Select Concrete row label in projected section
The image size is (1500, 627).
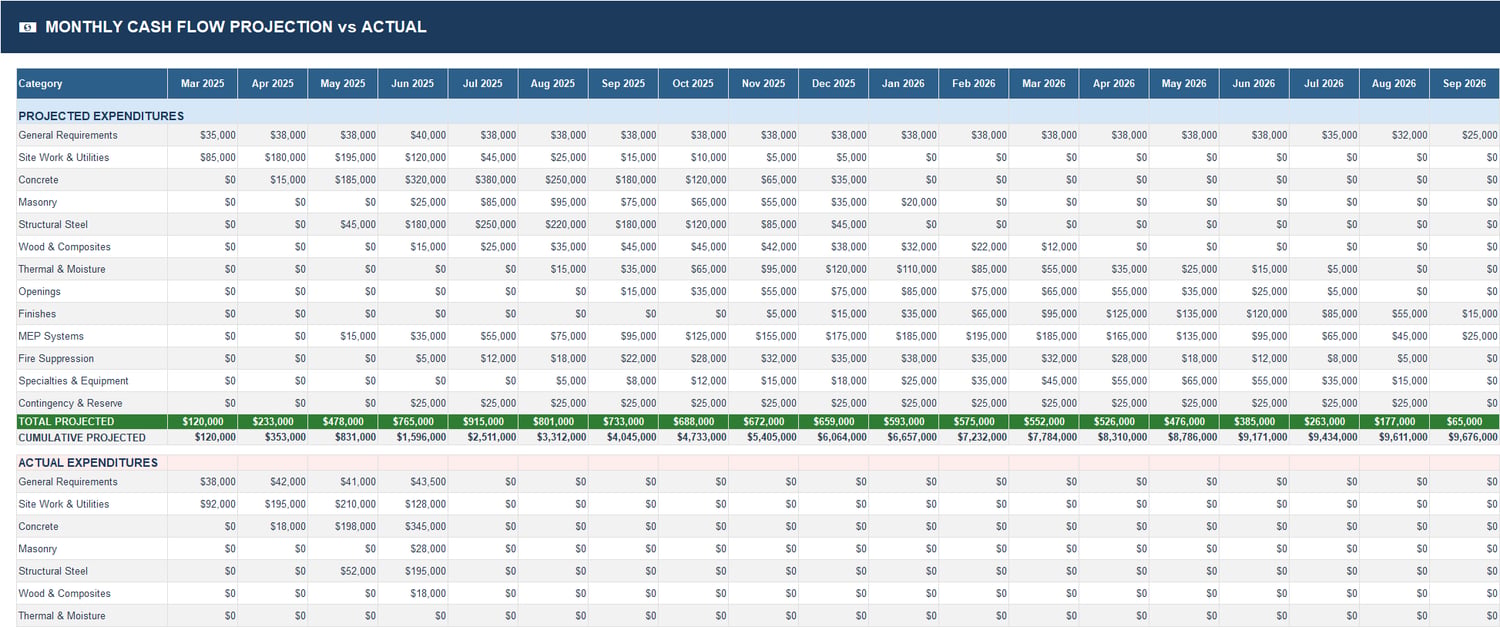click(x=38, y=180)
